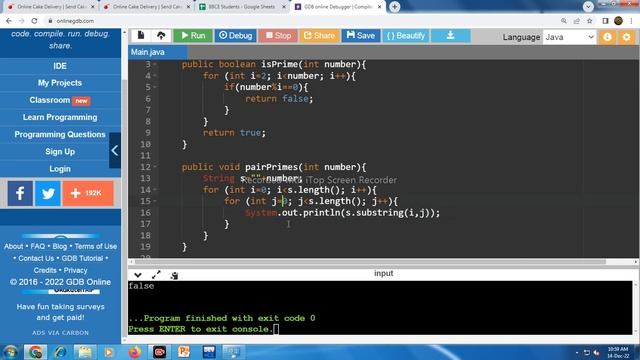Click the clear console icon
The width and height of the screenshot is (640, 360).
(174, 276)
